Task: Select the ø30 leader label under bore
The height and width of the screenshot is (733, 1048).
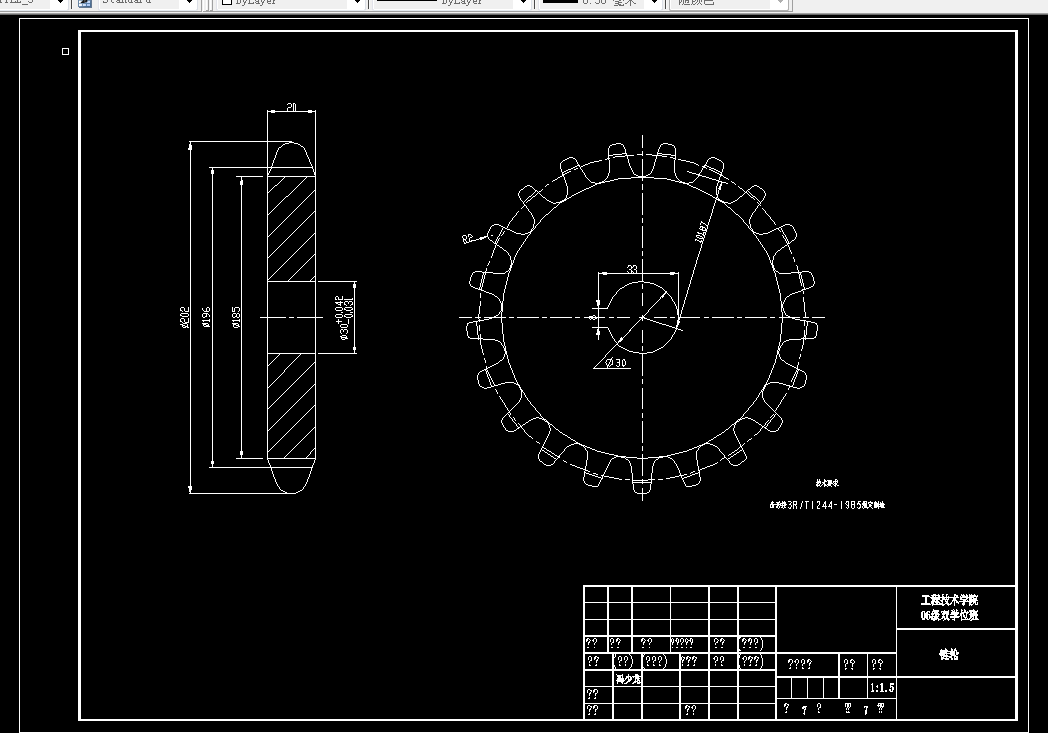Action: pos(616,363)
